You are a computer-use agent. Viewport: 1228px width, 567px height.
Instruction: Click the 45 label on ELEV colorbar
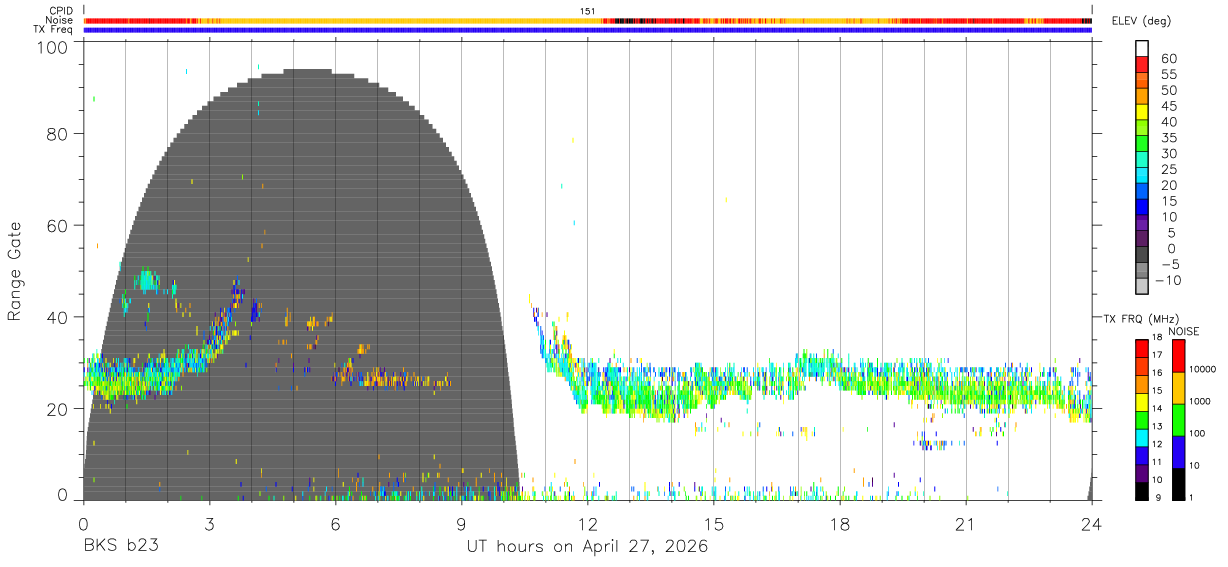tap(1167, 107)
